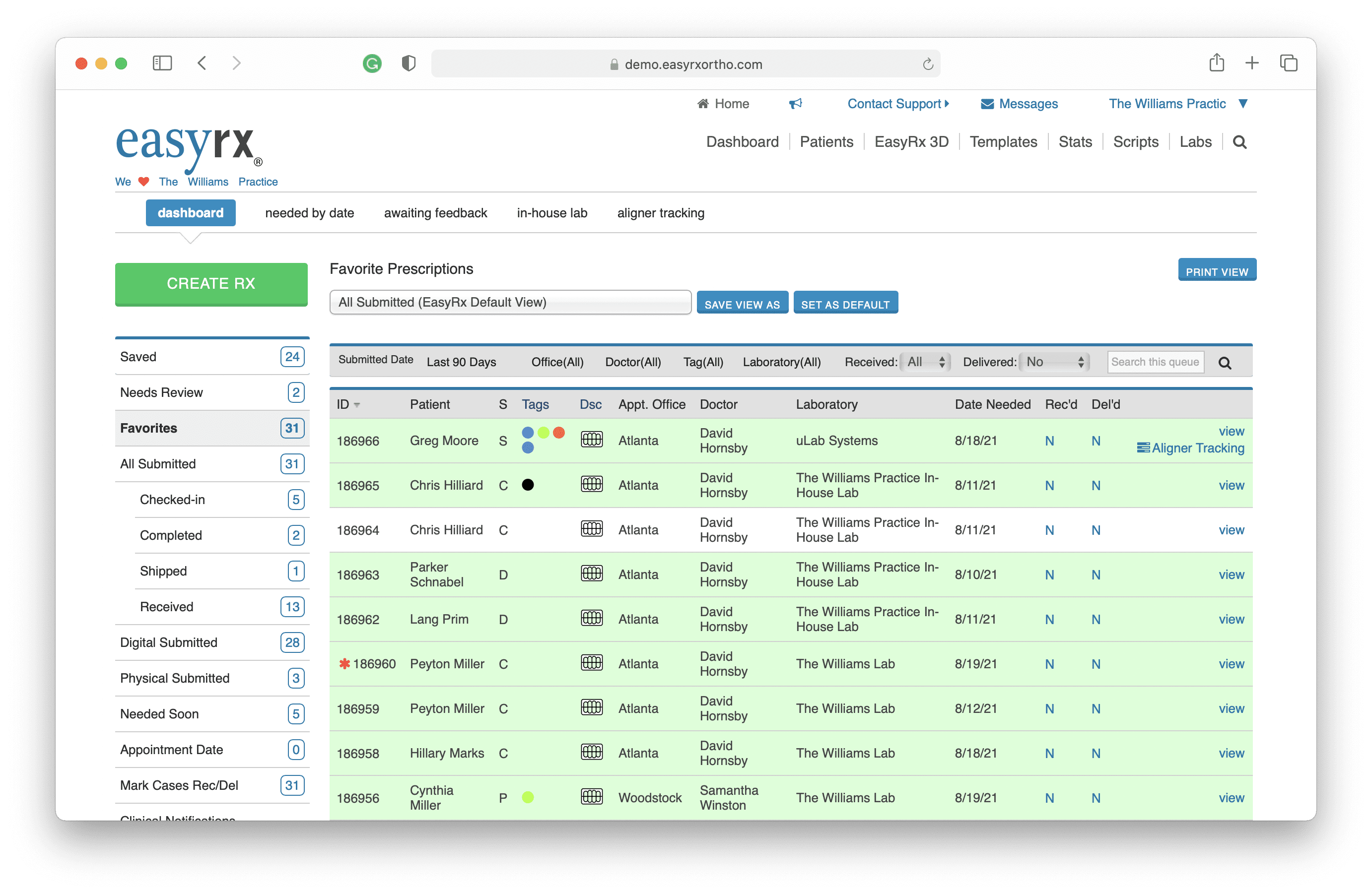
Task: Click the Aligner Tracking icon on Greg Moore's row
Action: [x=1144, y=447]
